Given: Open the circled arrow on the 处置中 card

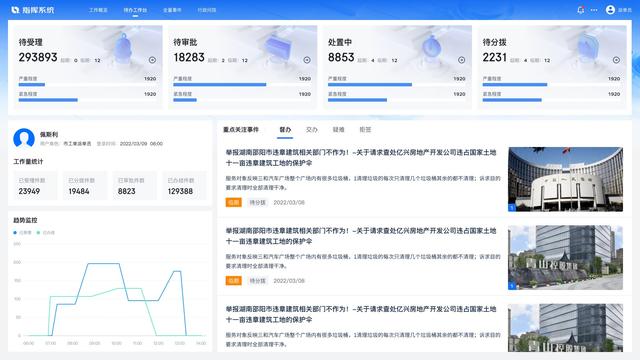Looking at the screenshot, I should coord(462,60).
